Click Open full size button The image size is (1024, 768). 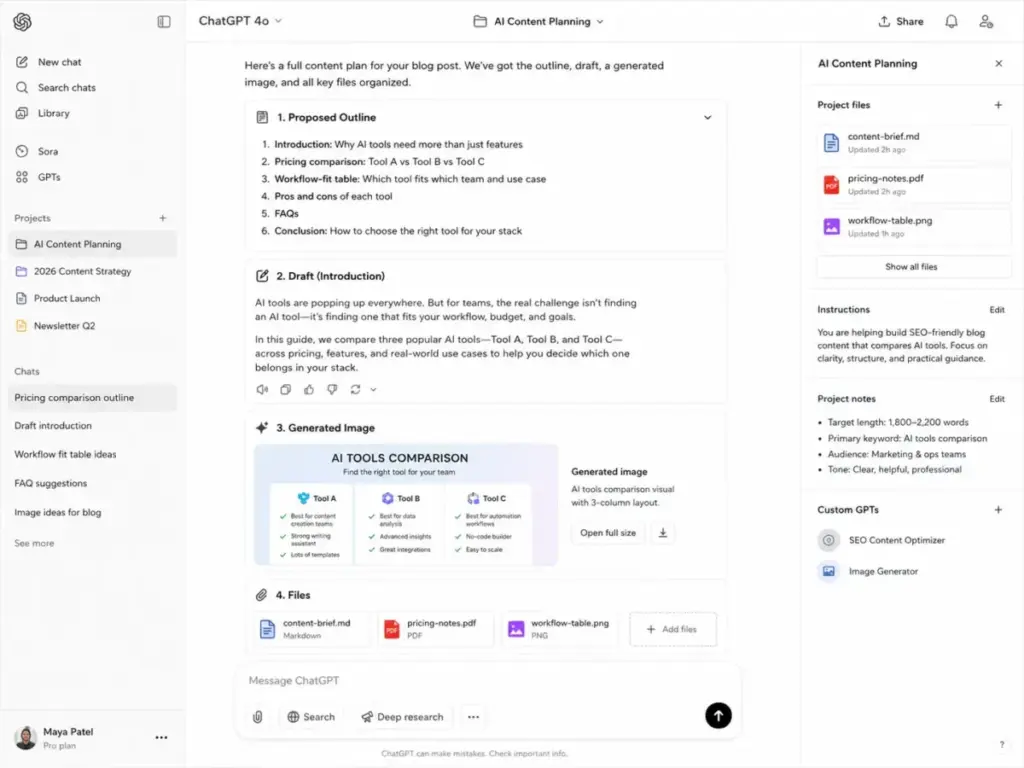coord(607,533)
